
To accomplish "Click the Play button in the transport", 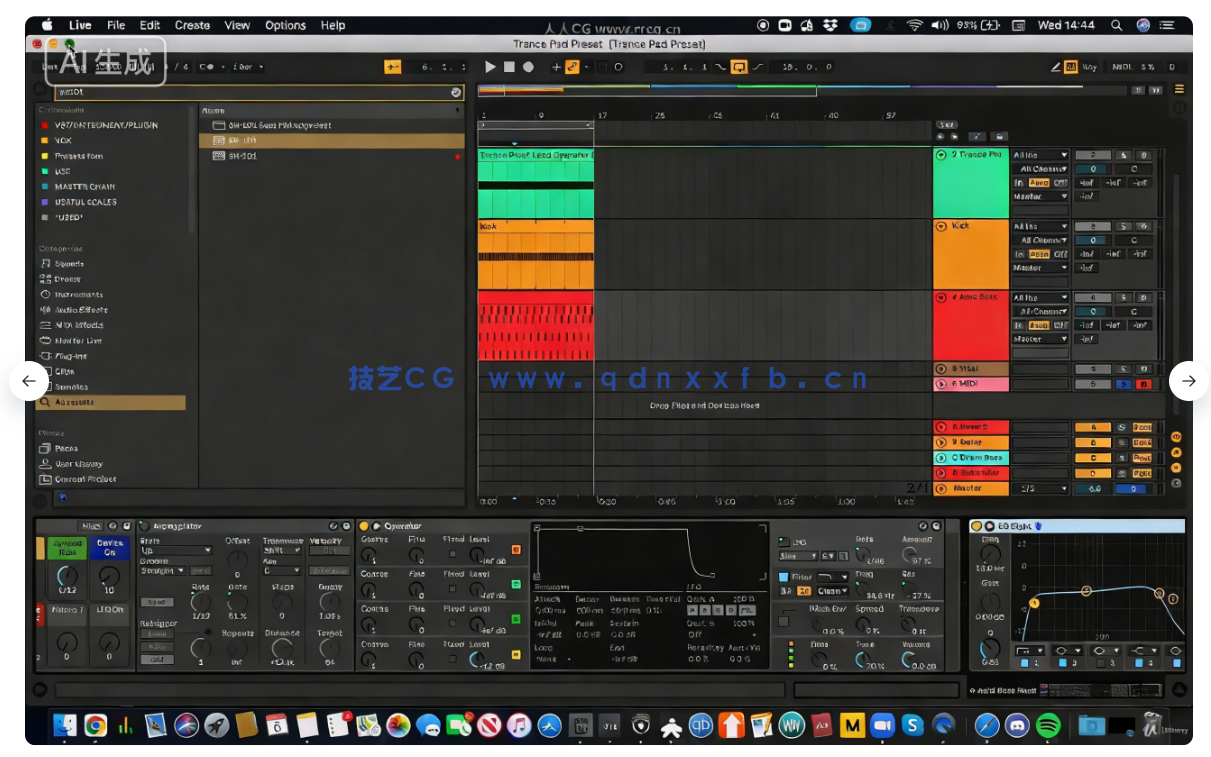I will point(489,66).
